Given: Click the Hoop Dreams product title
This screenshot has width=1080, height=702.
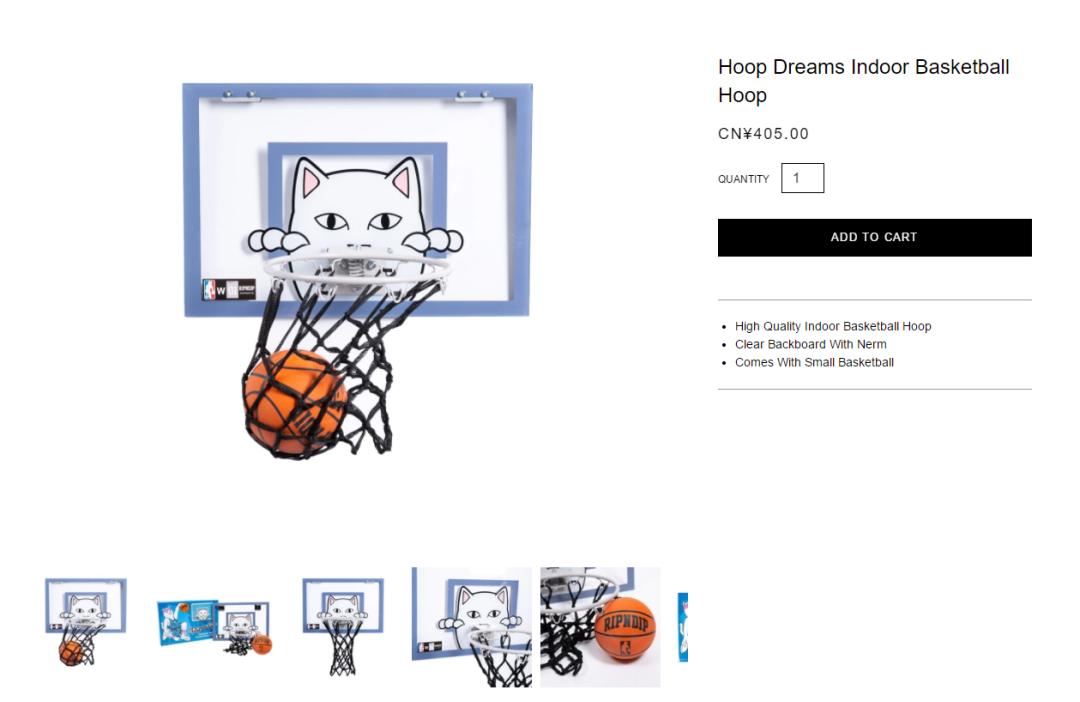Looking at the screenshot, I should (863, 81).
